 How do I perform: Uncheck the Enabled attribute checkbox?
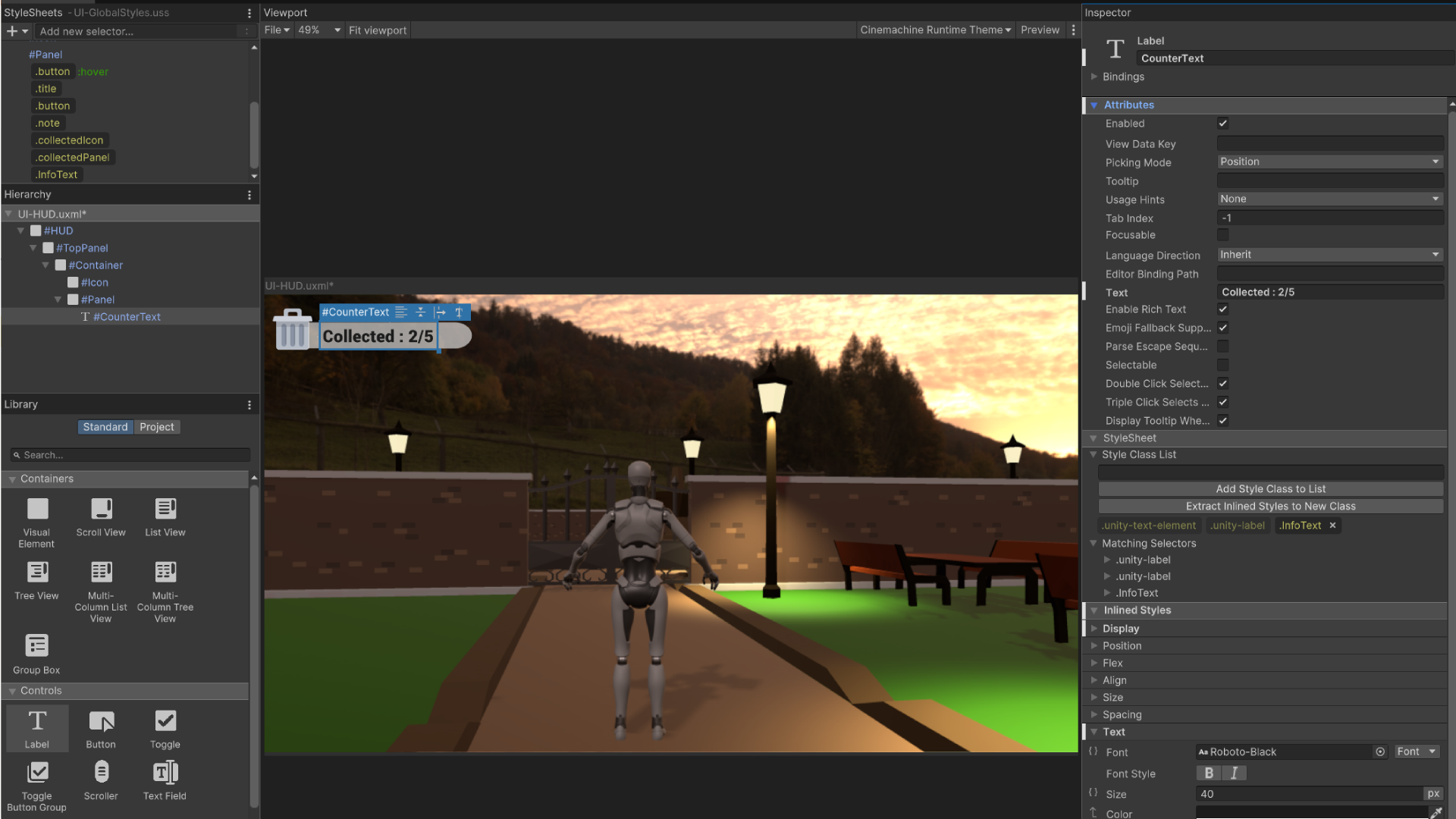1222,123
